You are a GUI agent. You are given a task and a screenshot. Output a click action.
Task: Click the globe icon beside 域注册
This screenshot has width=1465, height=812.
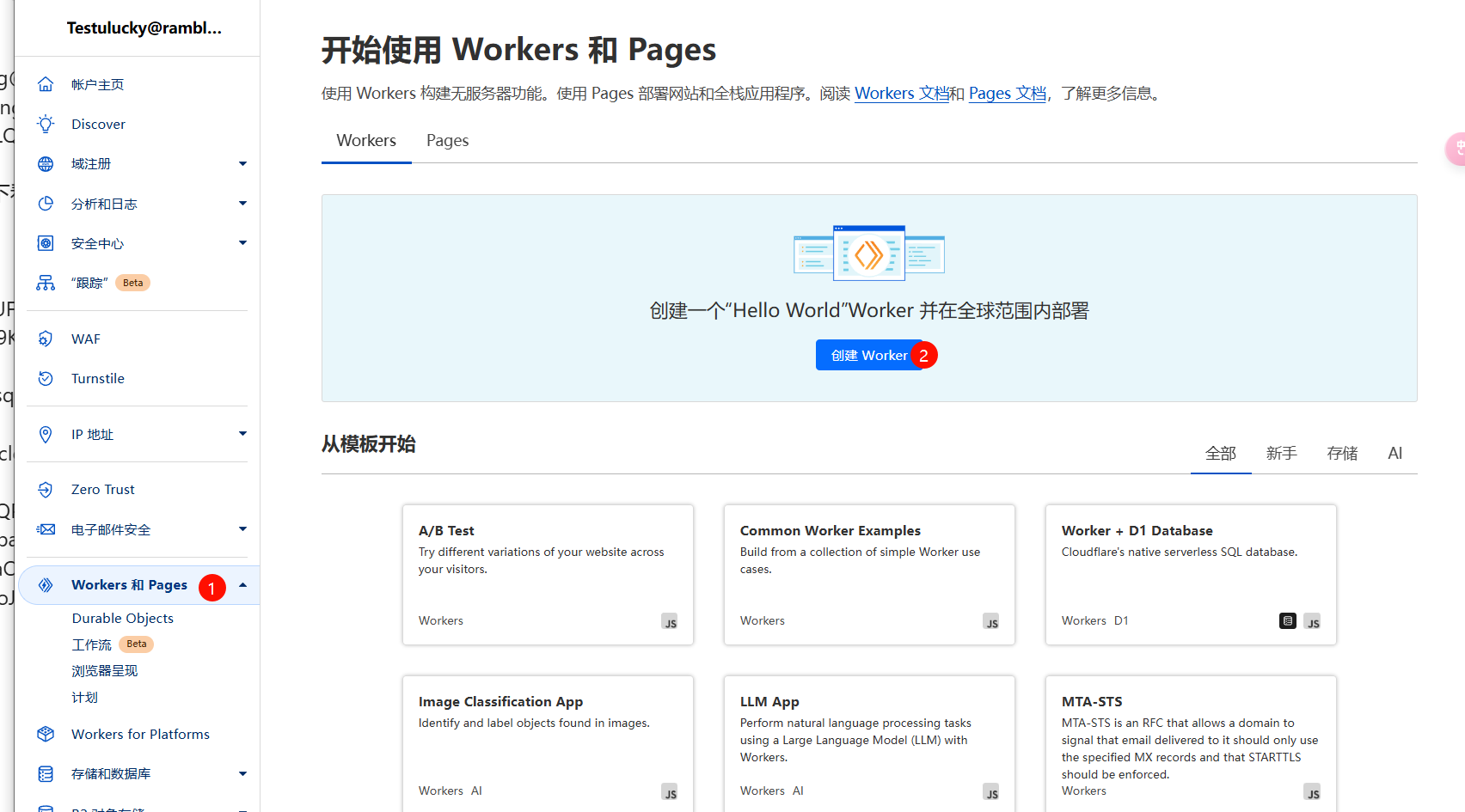(46, 164)
